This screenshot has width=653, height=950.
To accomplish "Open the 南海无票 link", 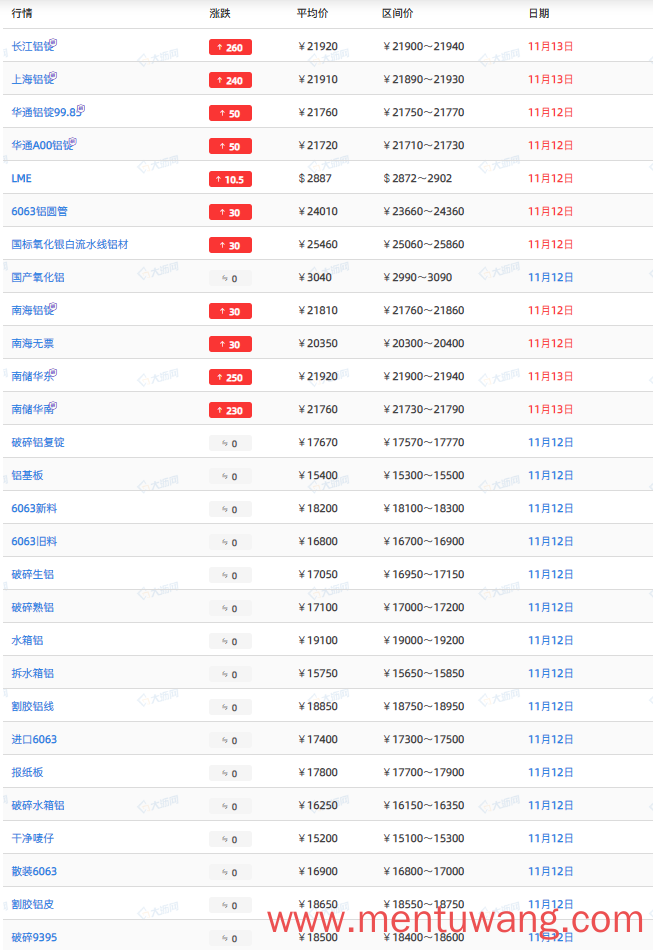I will click(x=33, y=344).
